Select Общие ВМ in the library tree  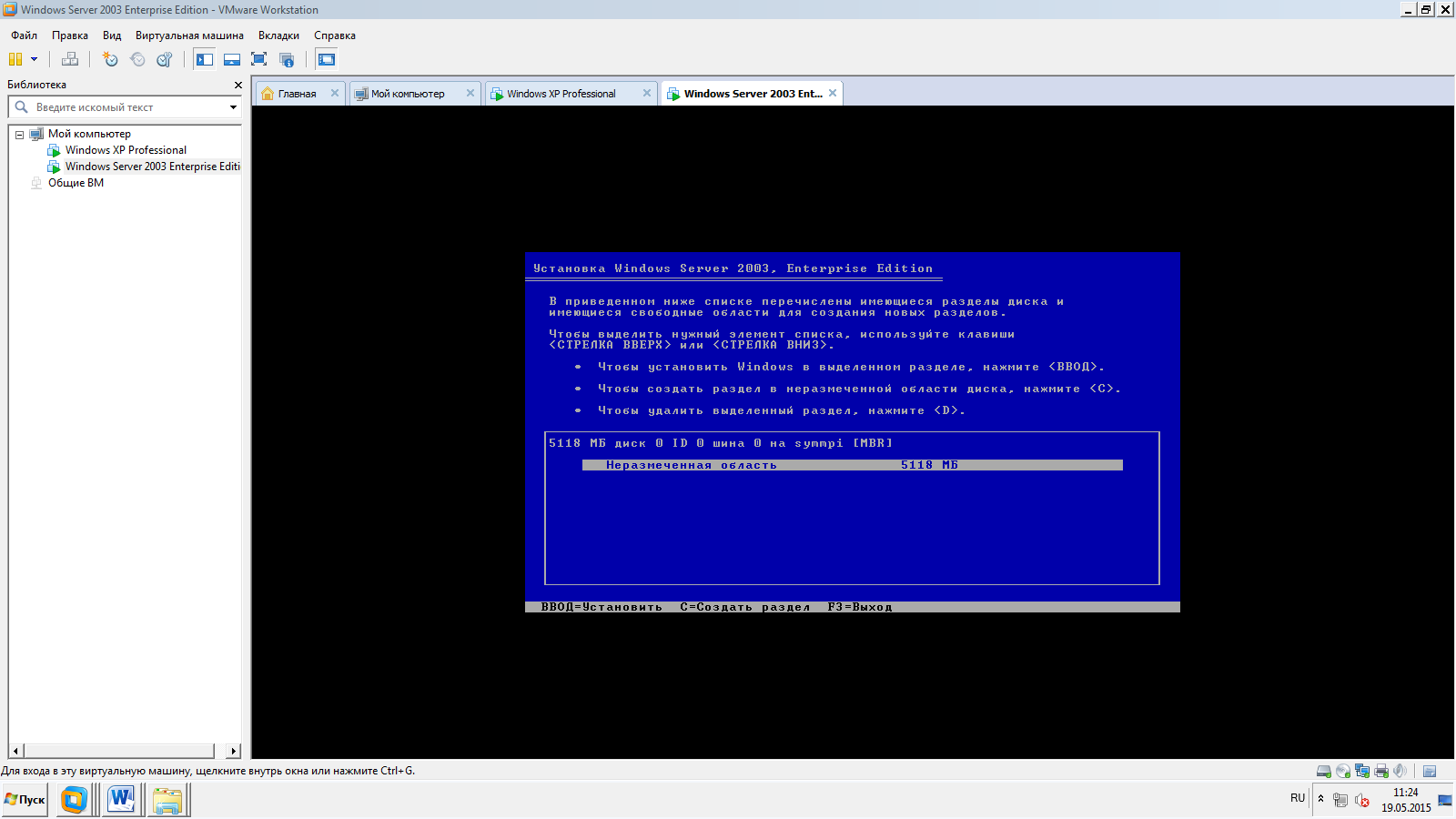(x=76, y=183)
